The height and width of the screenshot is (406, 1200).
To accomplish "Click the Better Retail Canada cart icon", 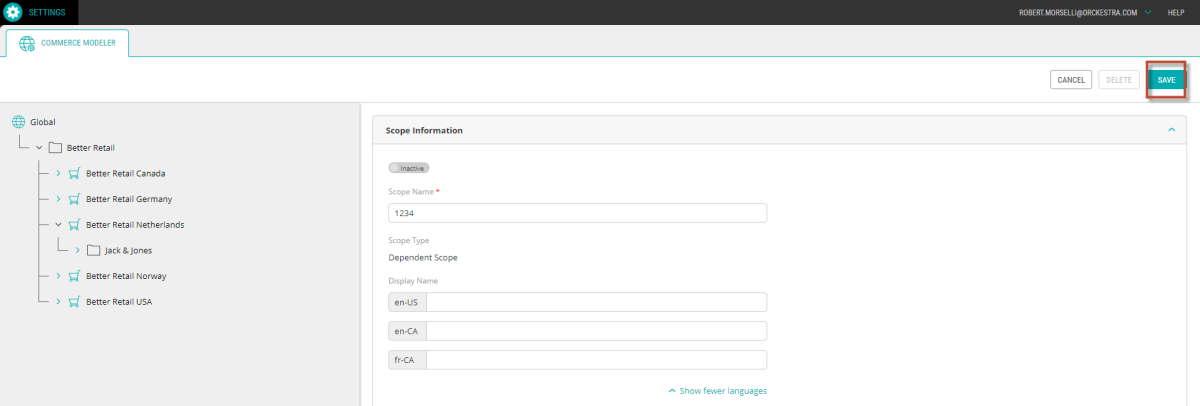I will click(74, 173).
